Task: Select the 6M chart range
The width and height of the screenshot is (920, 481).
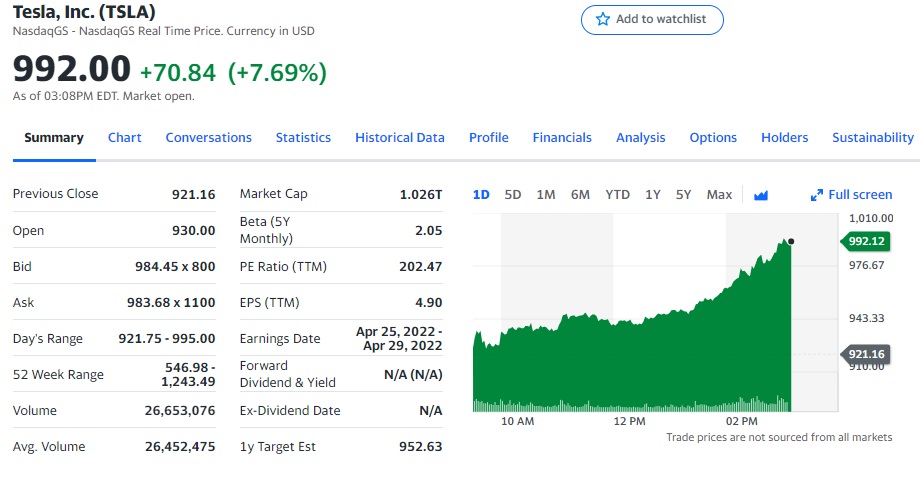Action: (580, 195)
